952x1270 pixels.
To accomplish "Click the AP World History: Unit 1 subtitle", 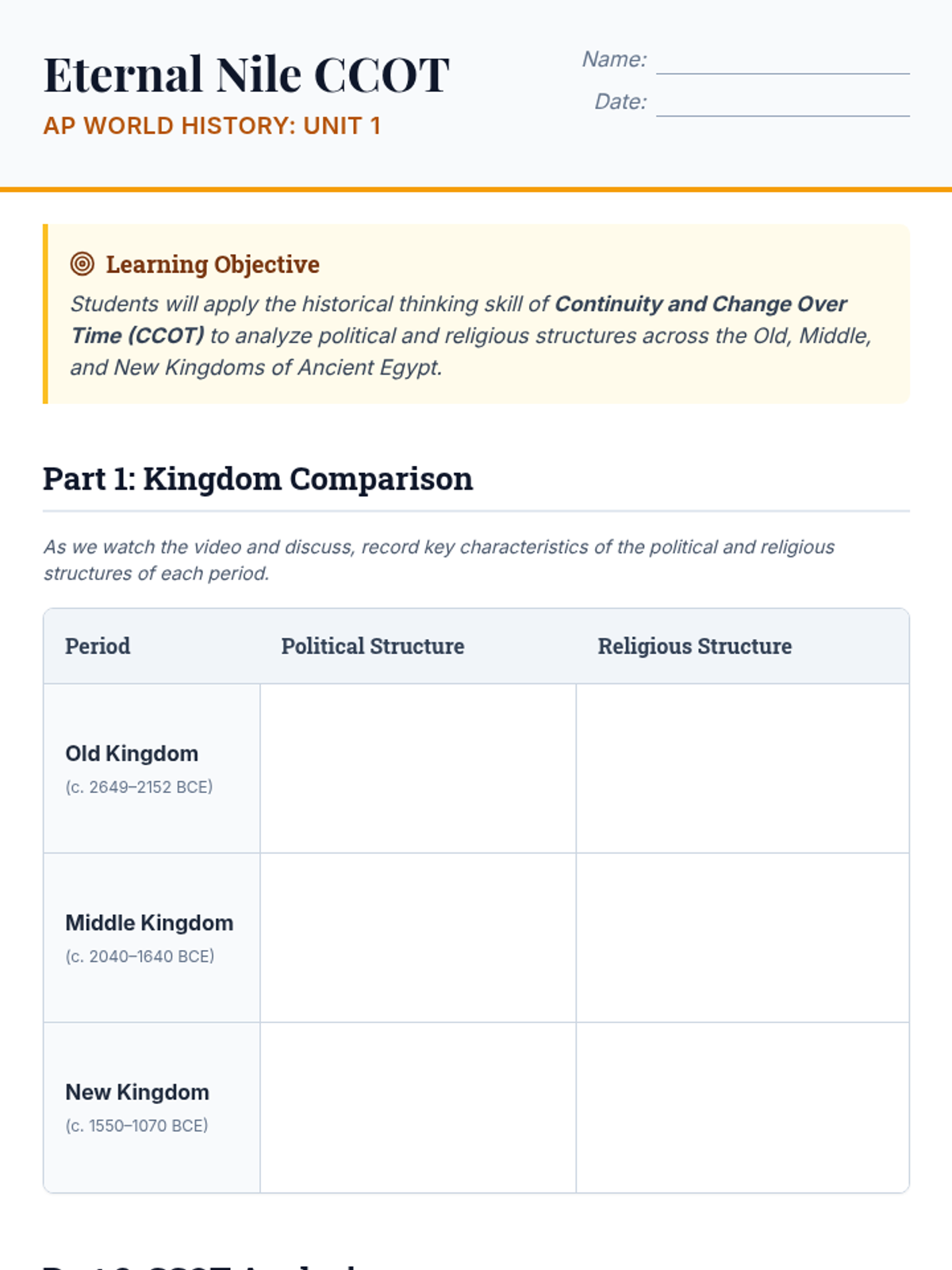I will tap(212, 125).
